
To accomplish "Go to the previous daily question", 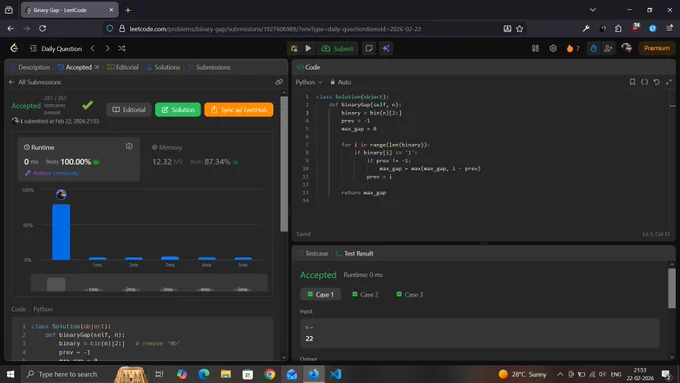I will [x=93, y=48].
